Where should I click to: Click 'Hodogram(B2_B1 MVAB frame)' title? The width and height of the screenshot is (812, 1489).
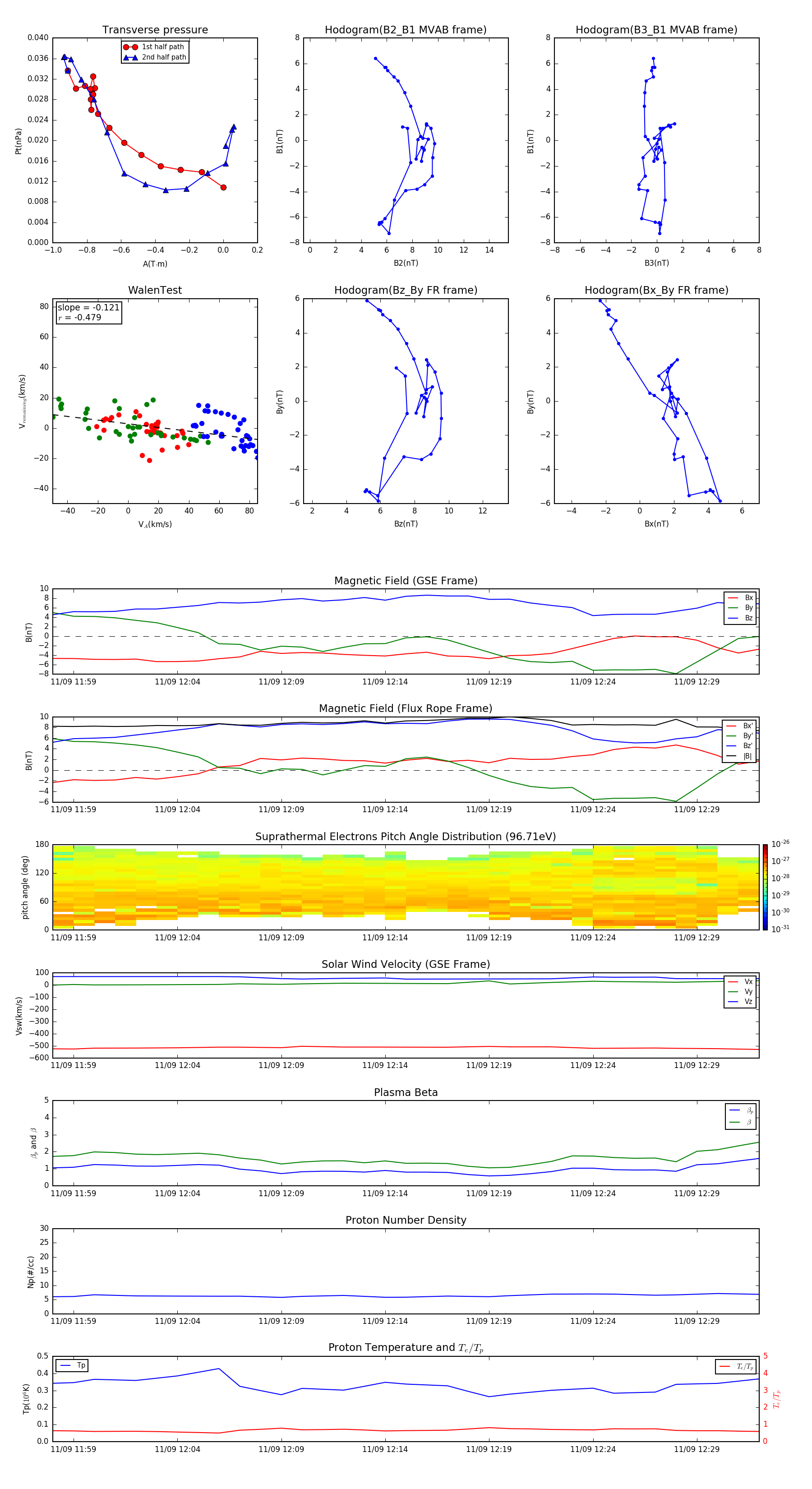pyautogui.click(x=406, y=30)
